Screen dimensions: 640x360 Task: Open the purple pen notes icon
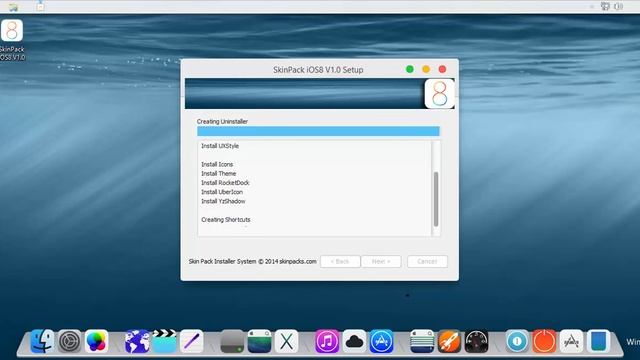pyautogui.click(x=191, y=341)
